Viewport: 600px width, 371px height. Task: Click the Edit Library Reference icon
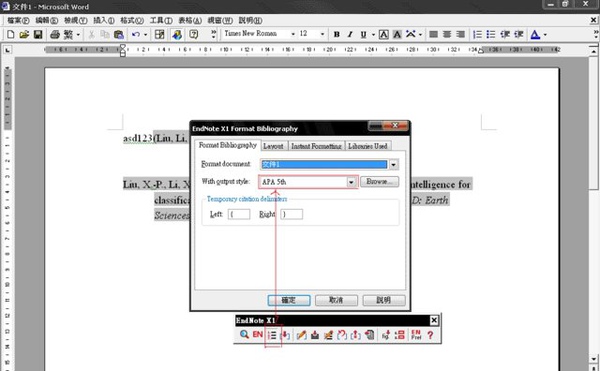[328, 335]
